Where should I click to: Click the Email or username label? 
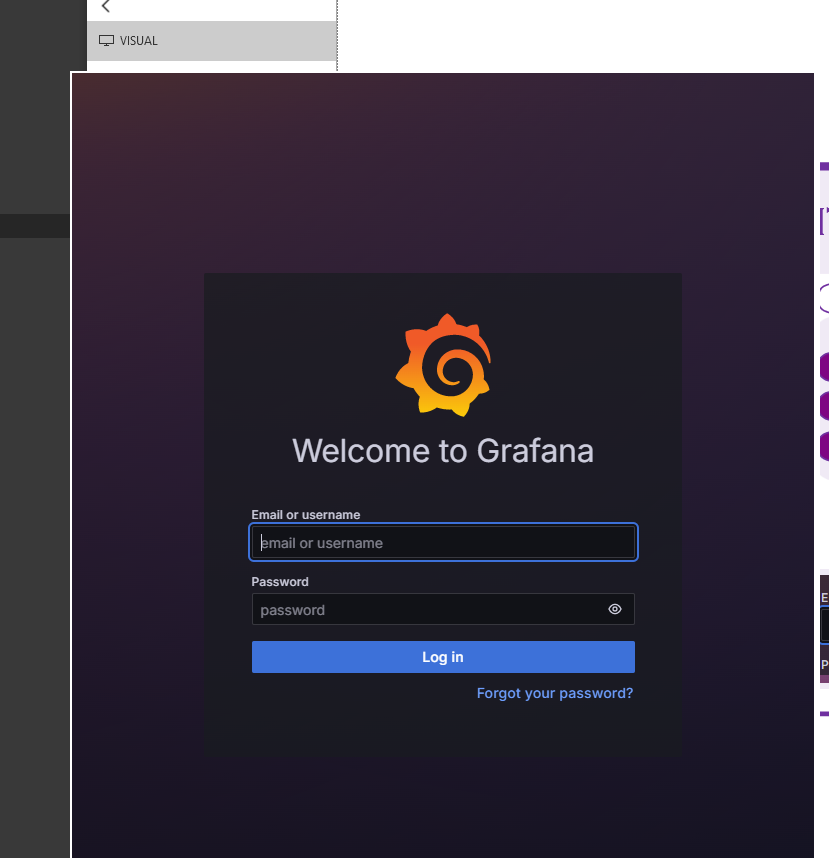point(305,515)
